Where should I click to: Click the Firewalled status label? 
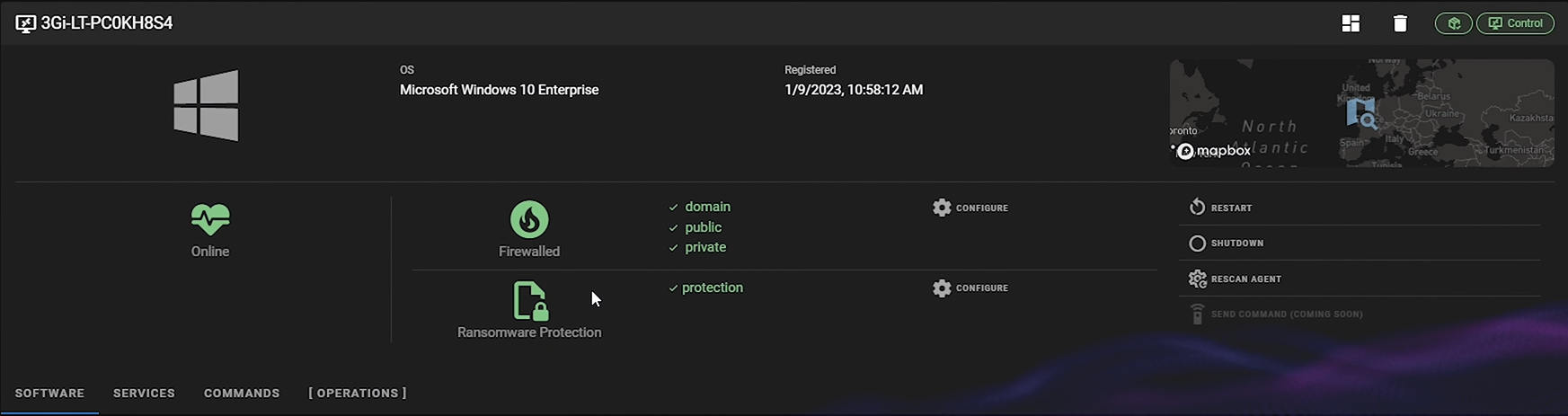(x=529, y=252)
